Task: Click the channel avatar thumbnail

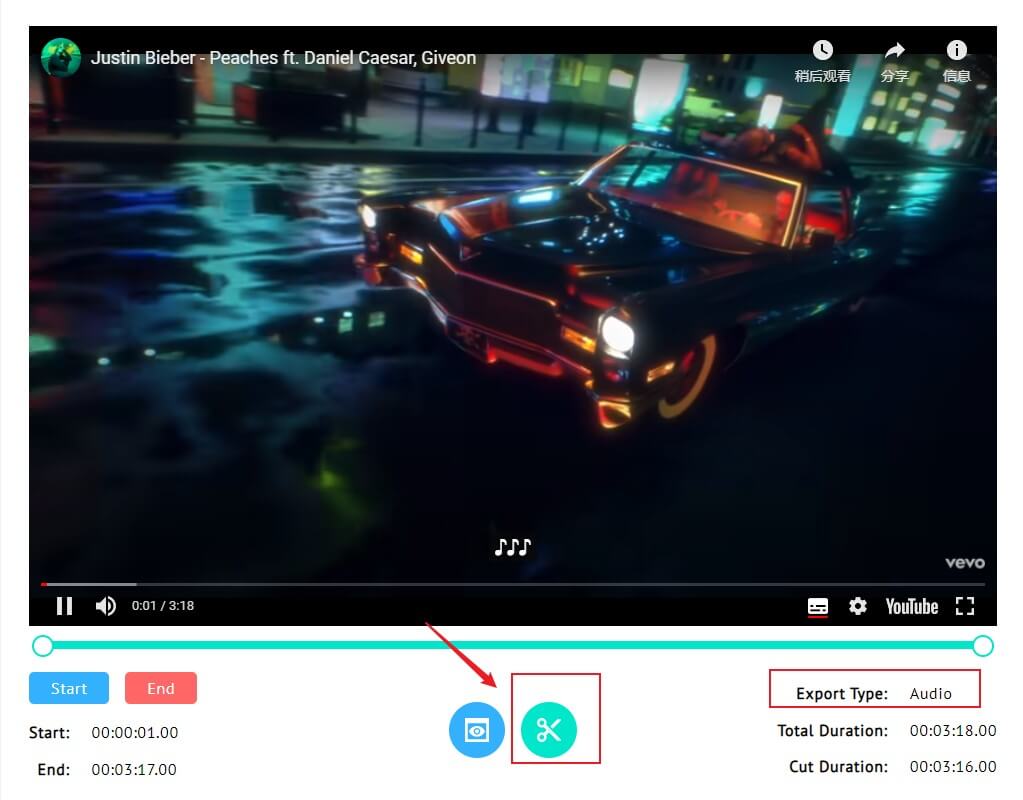Action: click(61, 57)
